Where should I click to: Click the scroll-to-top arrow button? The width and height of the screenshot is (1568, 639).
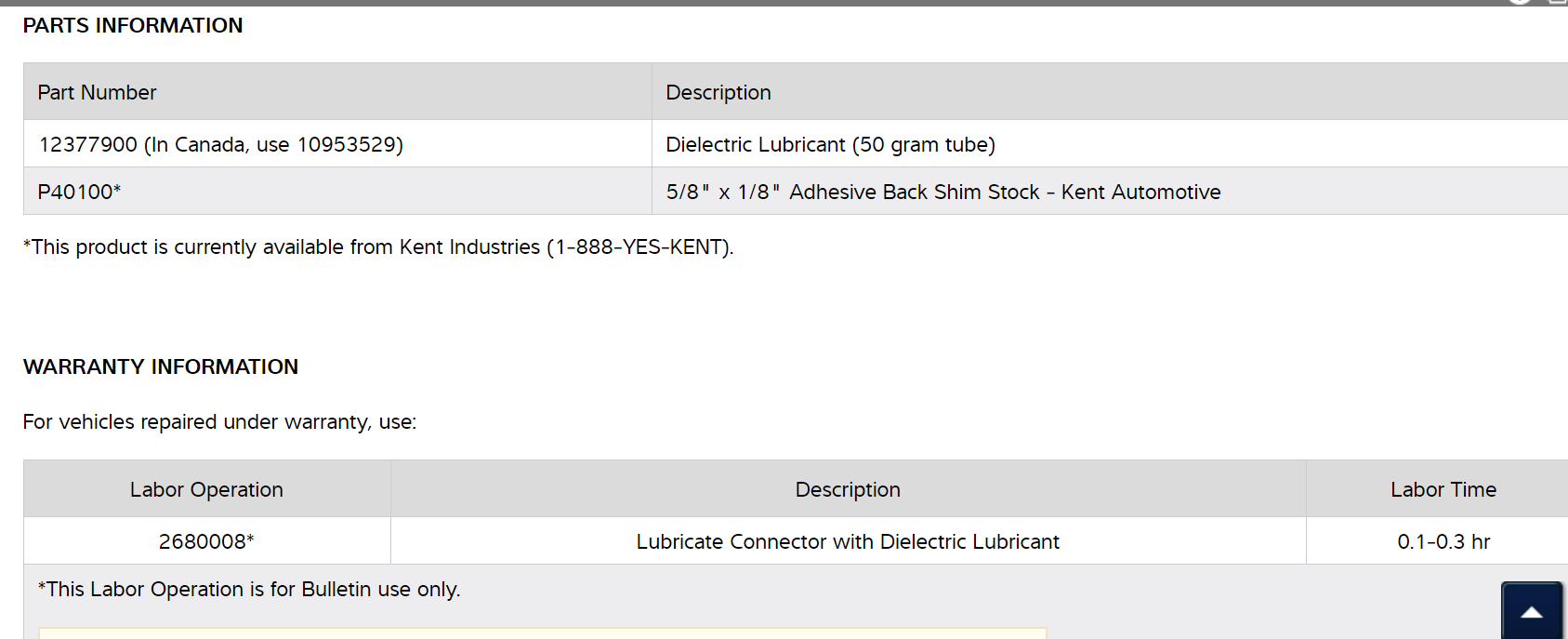pos(1531,611)
